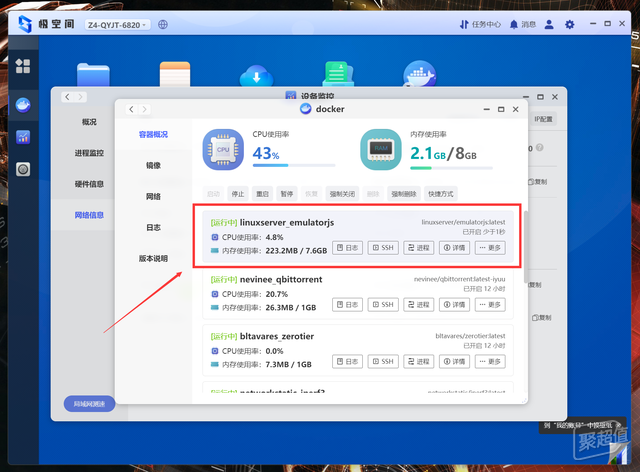Open the settings gear icon
This screenshot has height=472, width=640.
pos(569,24)
